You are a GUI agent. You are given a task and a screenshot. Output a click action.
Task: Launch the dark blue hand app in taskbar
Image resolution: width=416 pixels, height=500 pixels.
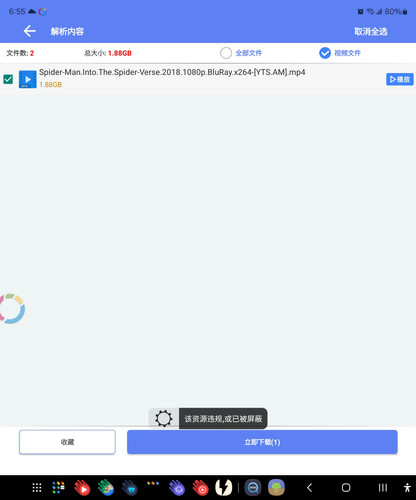coord(130,488)
